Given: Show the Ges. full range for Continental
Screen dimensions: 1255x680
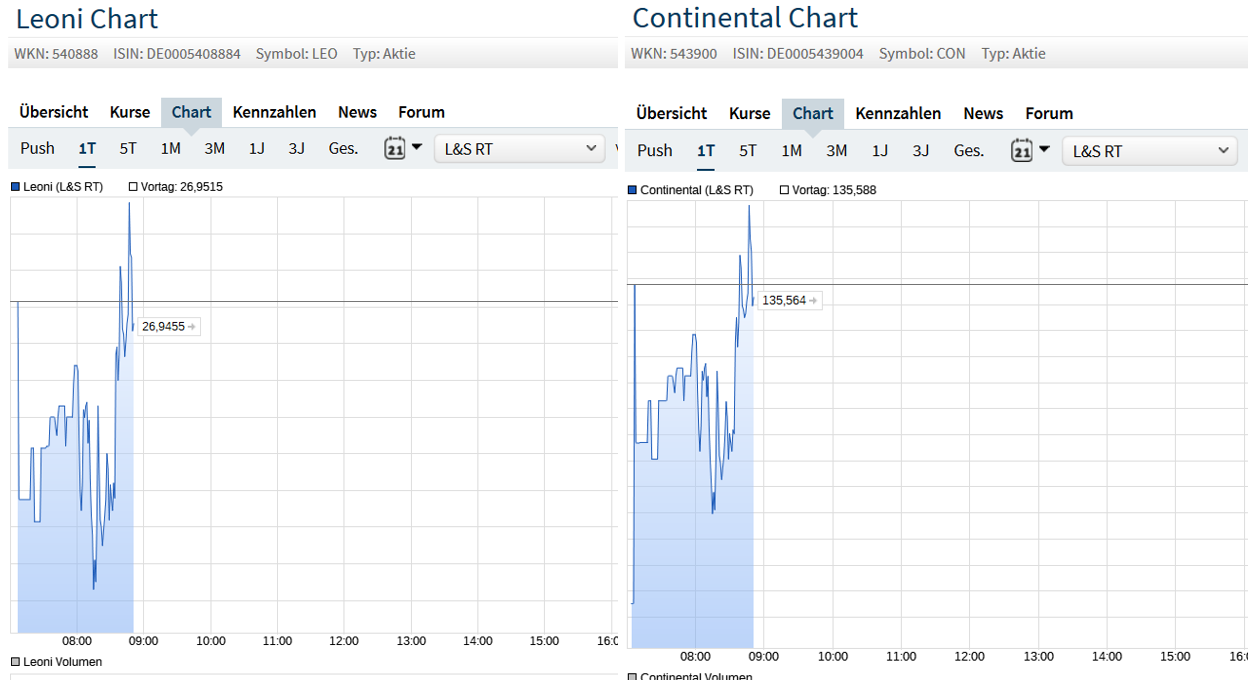Looking at the screenshot, I should [968, 151].
